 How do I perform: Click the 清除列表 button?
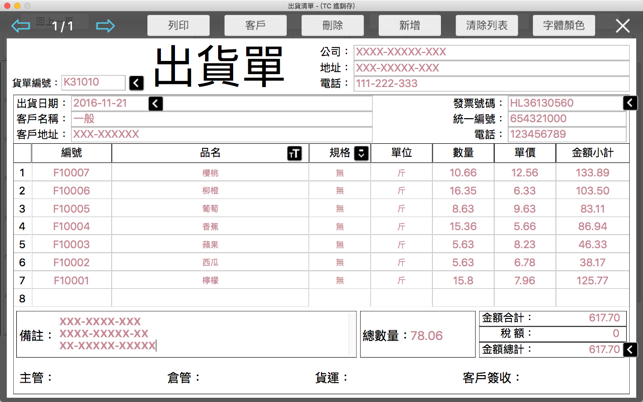point(487,25)
